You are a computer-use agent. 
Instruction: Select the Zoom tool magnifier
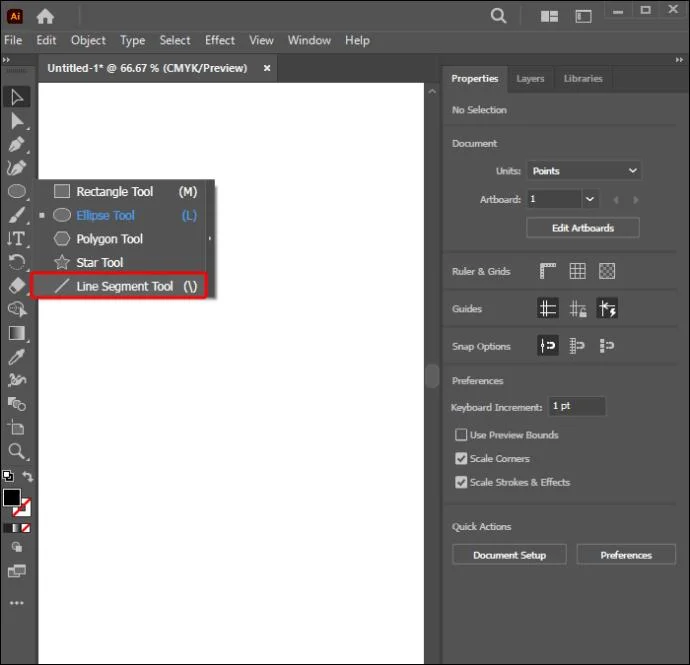pyautogui.click(x=17, y=452)
